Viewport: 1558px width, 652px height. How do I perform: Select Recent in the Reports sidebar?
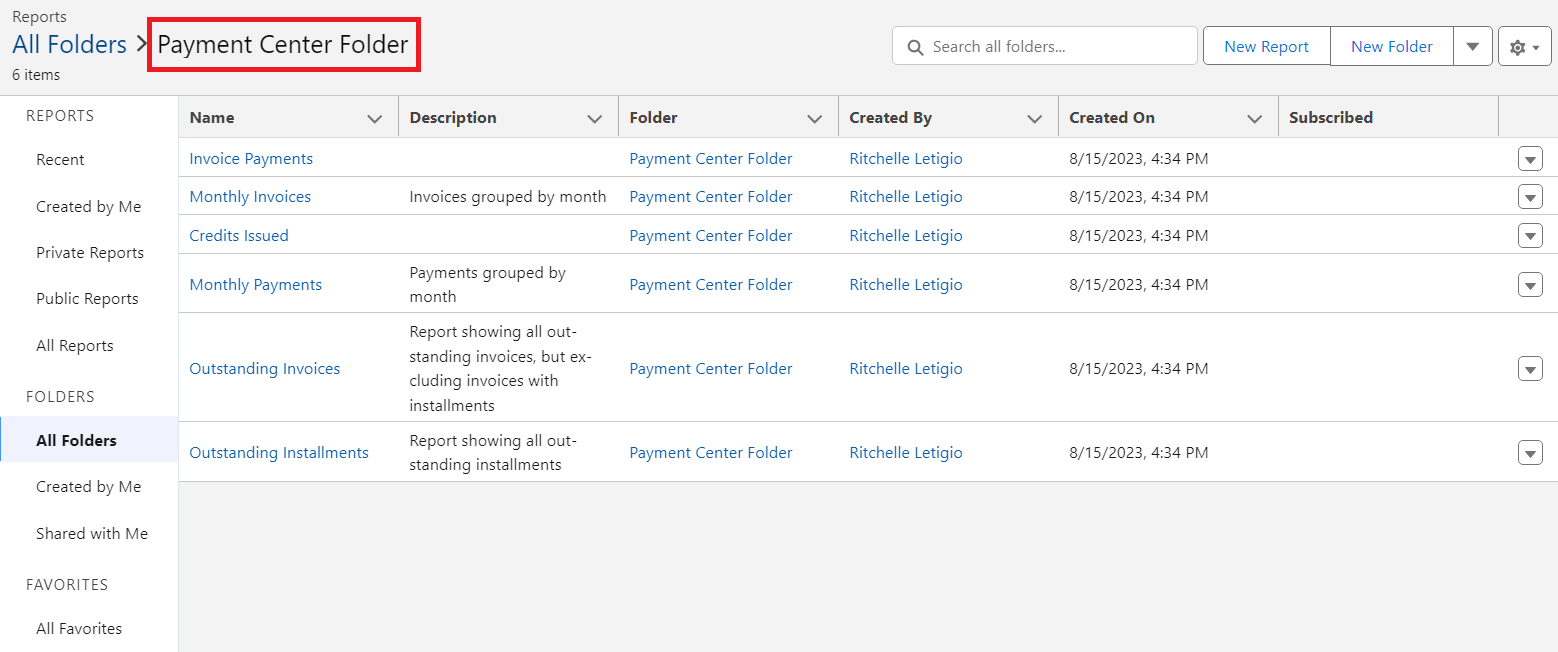60,160
